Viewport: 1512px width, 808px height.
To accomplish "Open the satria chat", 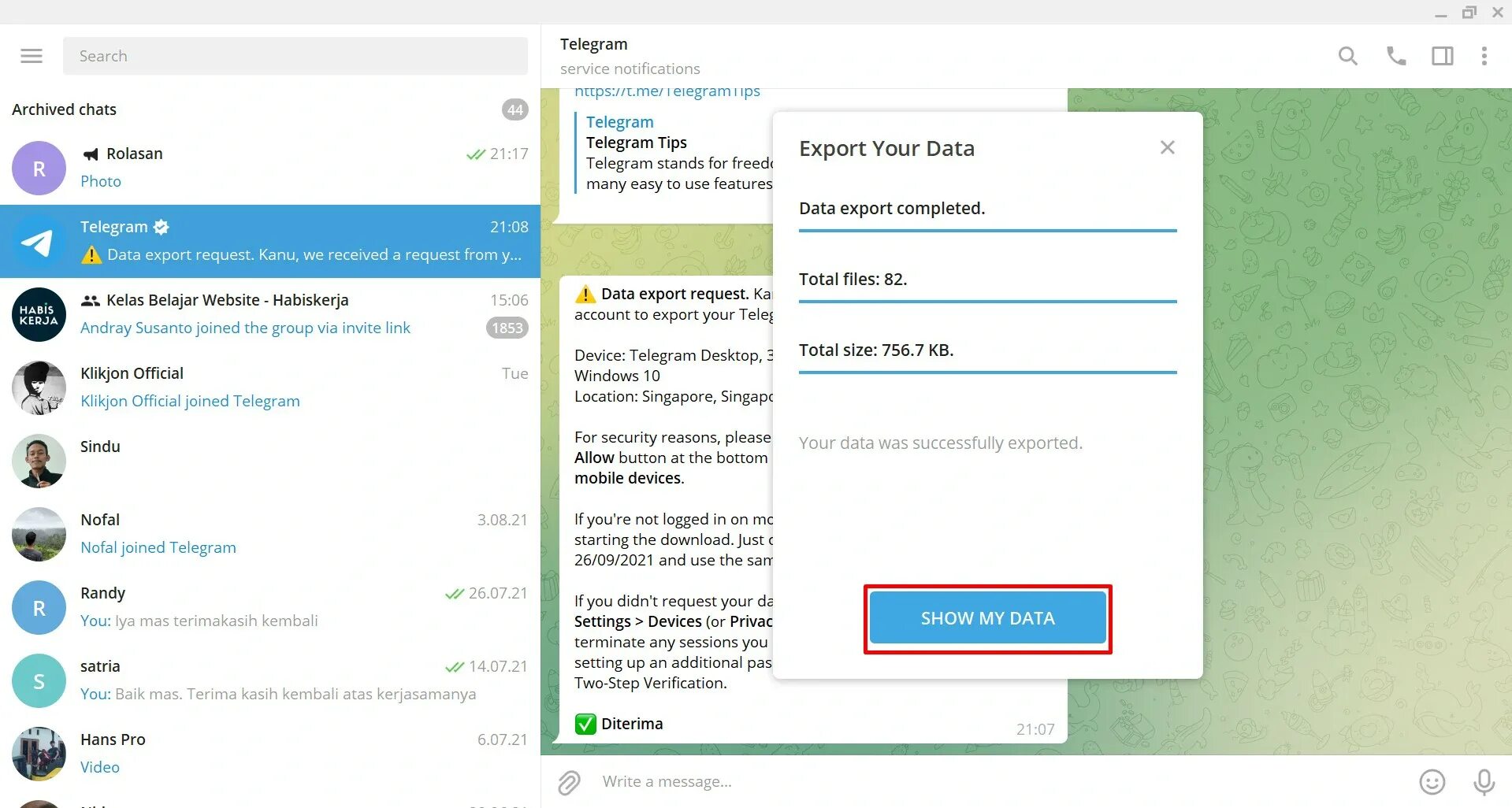I will (270, 680).
